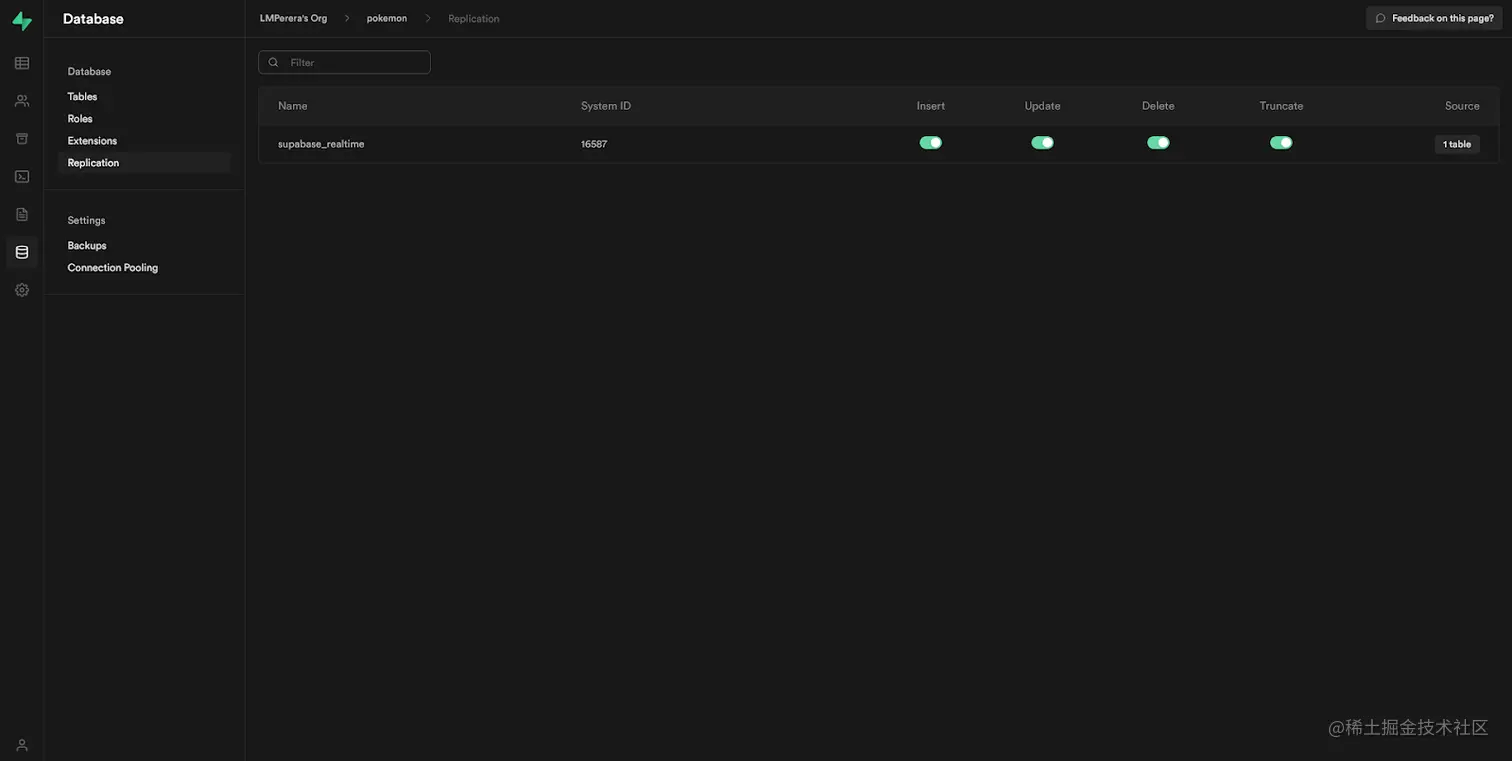Viewport: 1512px width, 761px height.
Task: Open Connection Pooling settings
Action: (113, 266)
